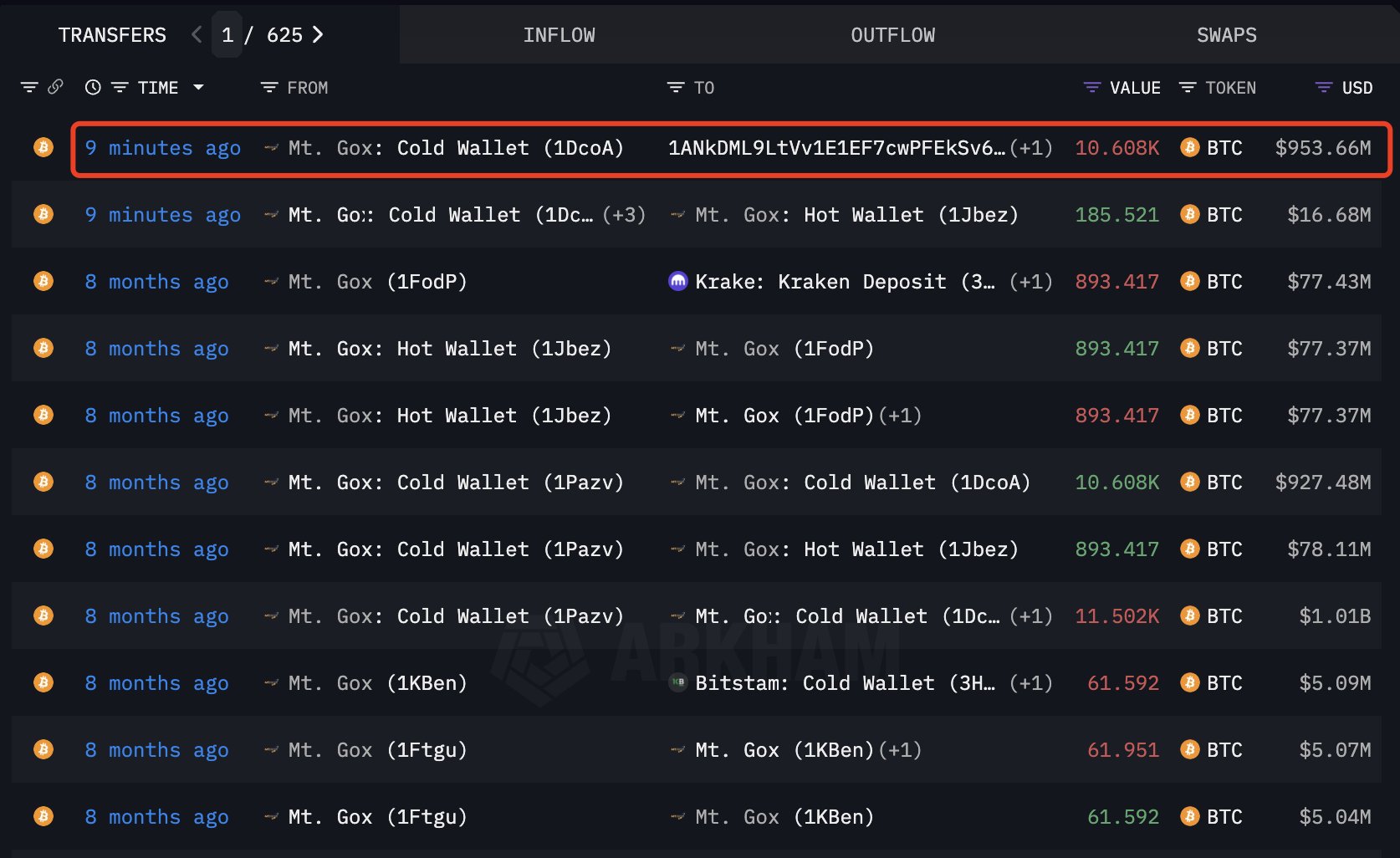Expand (+1) on the $1.01B row recipient

[x=1031, y=616]
